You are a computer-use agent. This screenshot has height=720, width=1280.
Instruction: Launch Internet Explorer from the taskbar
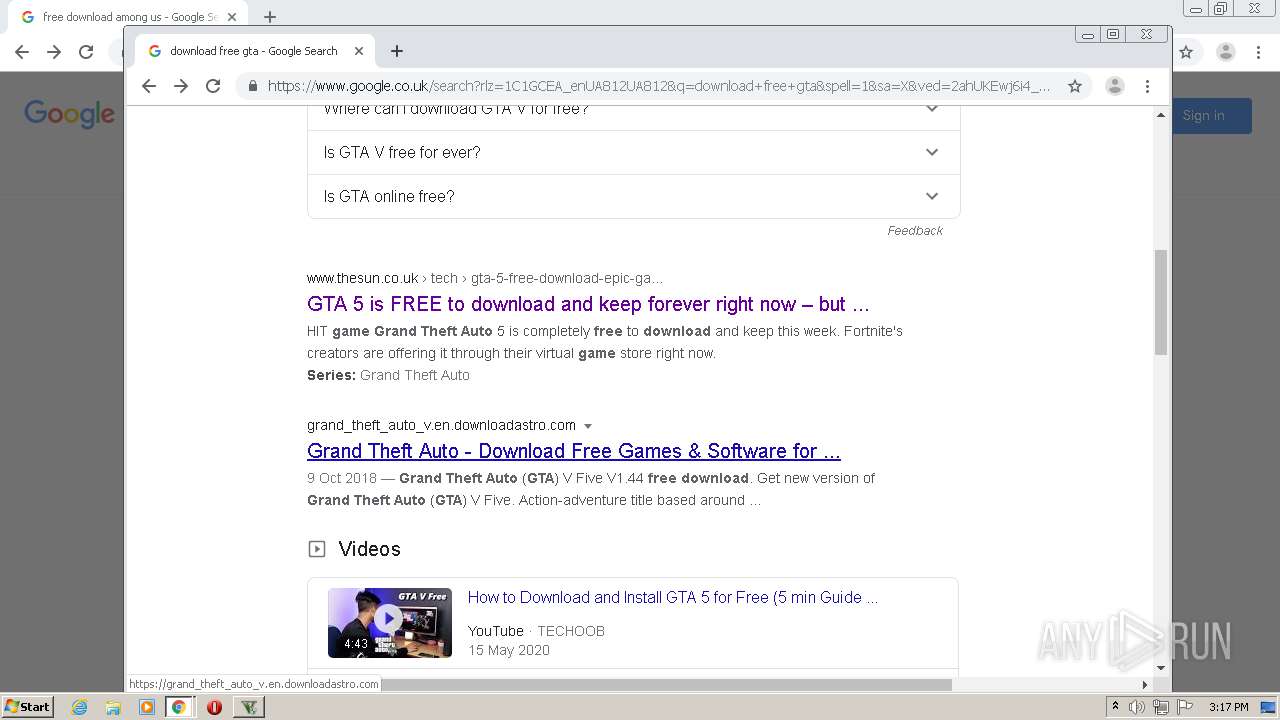[x=79, y=707]
